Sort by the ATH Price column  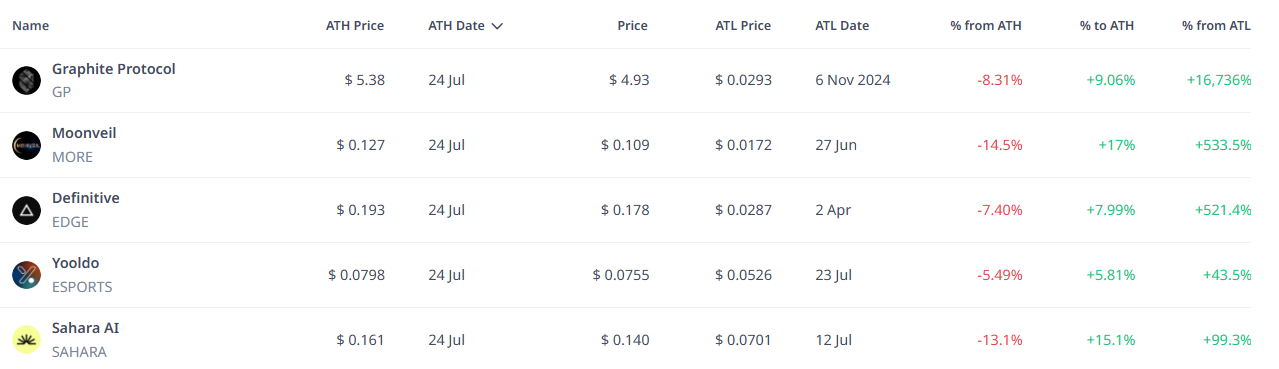(355, 26)
